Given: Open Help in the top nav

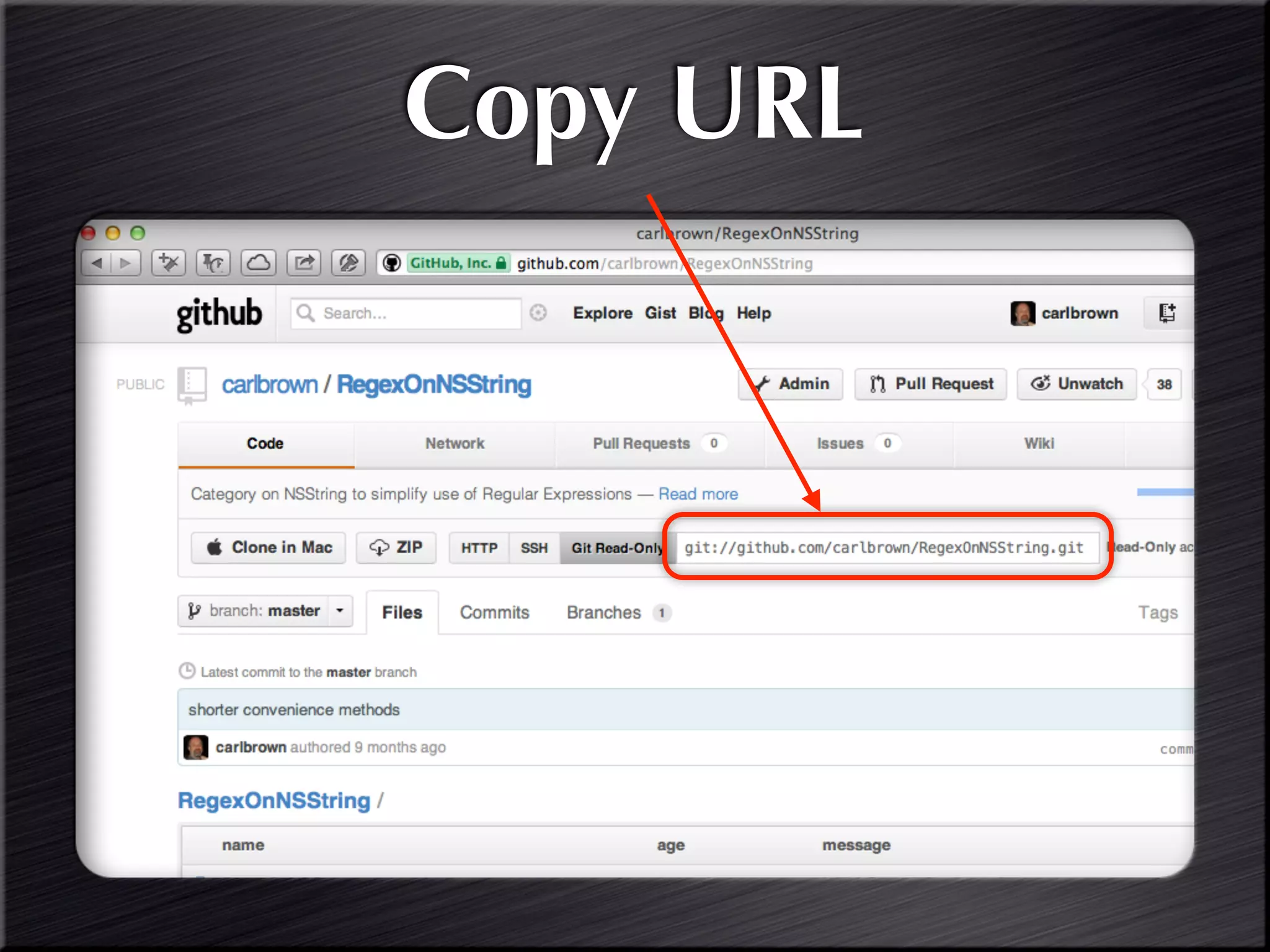Looking at the screenshot, I should 754,314.
